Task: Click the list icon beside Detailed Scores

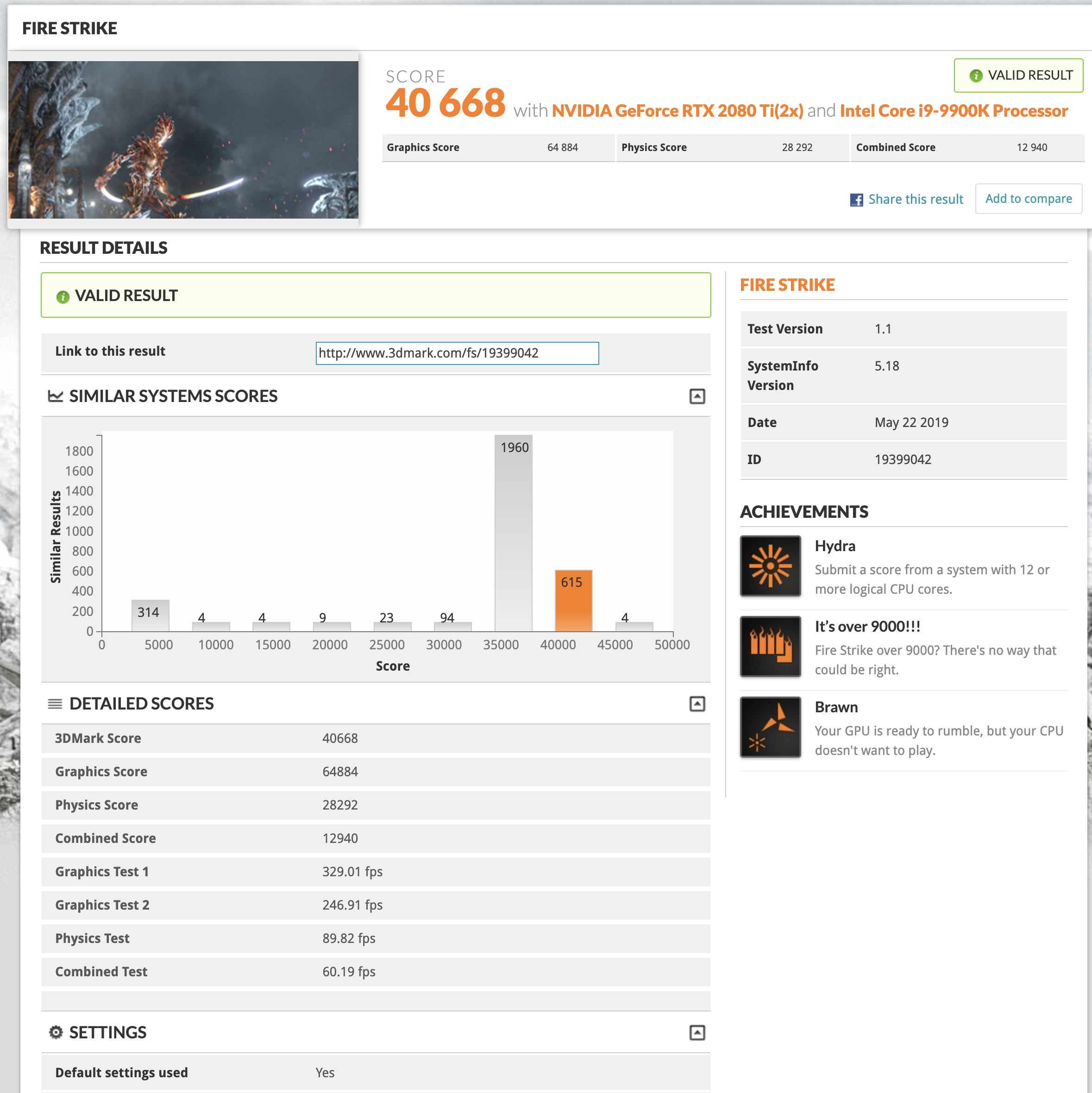Action: pyautogui.click(x=55, y=704)
